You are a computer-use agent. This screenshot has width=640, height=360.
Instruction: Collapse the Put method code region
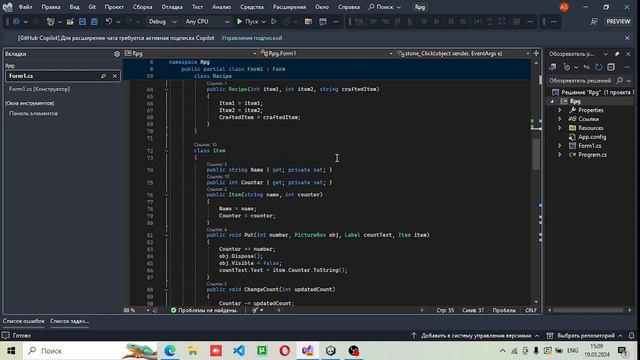(166, 235)
